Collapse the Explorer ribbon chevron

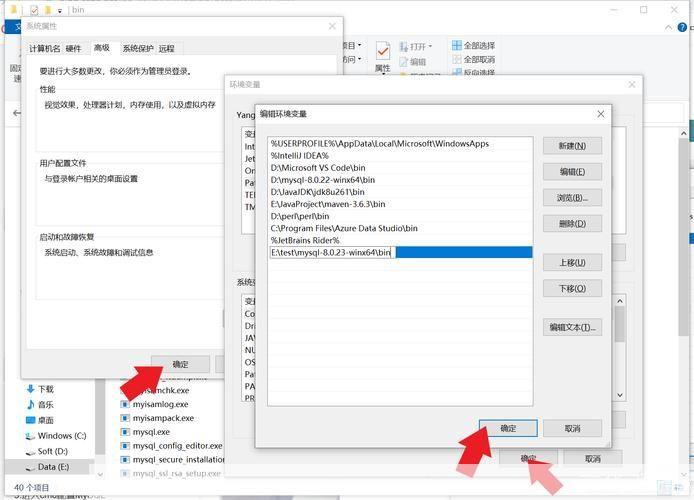(x=668, y=27)
